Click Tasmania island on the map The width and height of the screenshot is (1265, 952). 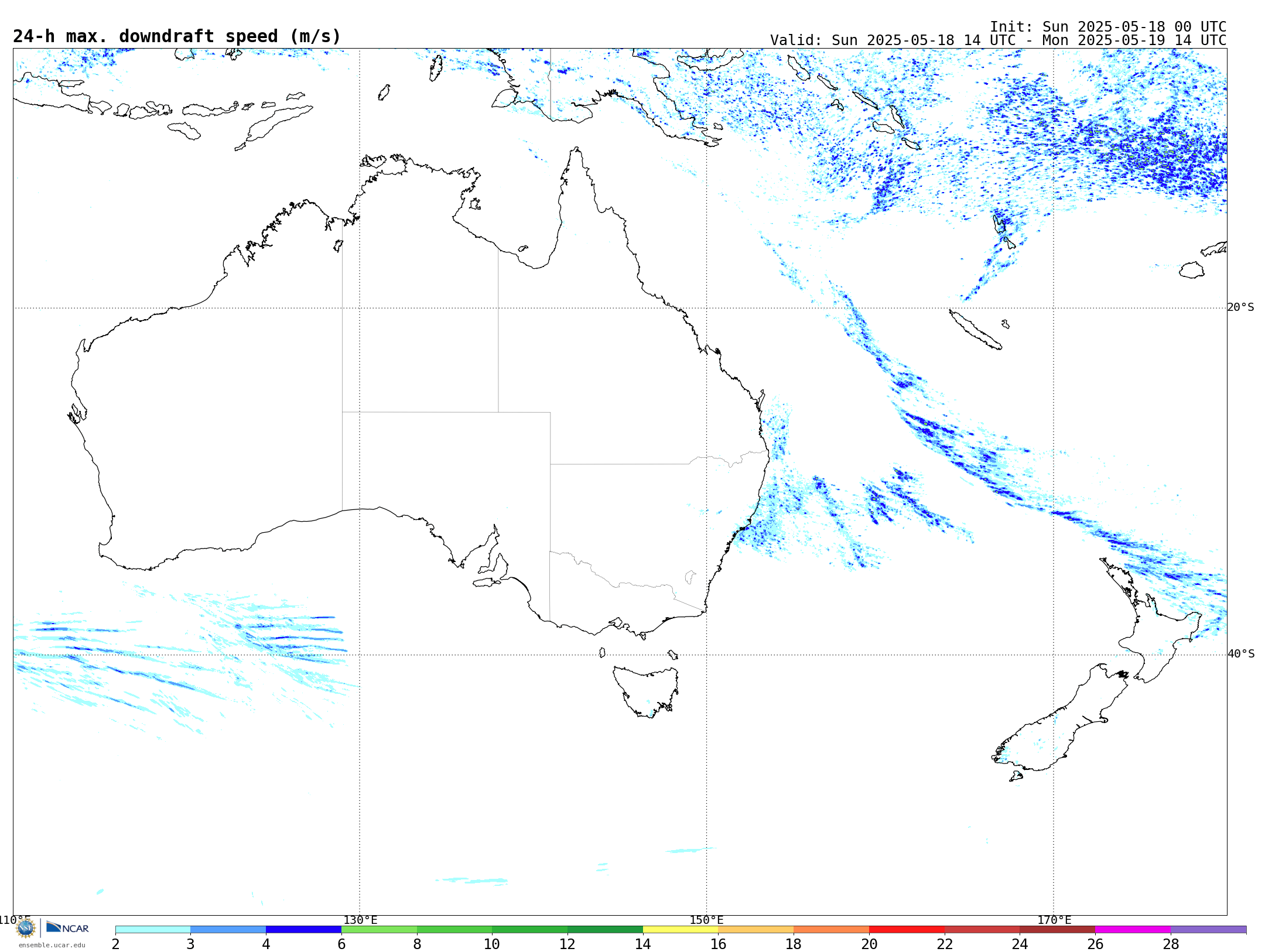click(646, 691)
